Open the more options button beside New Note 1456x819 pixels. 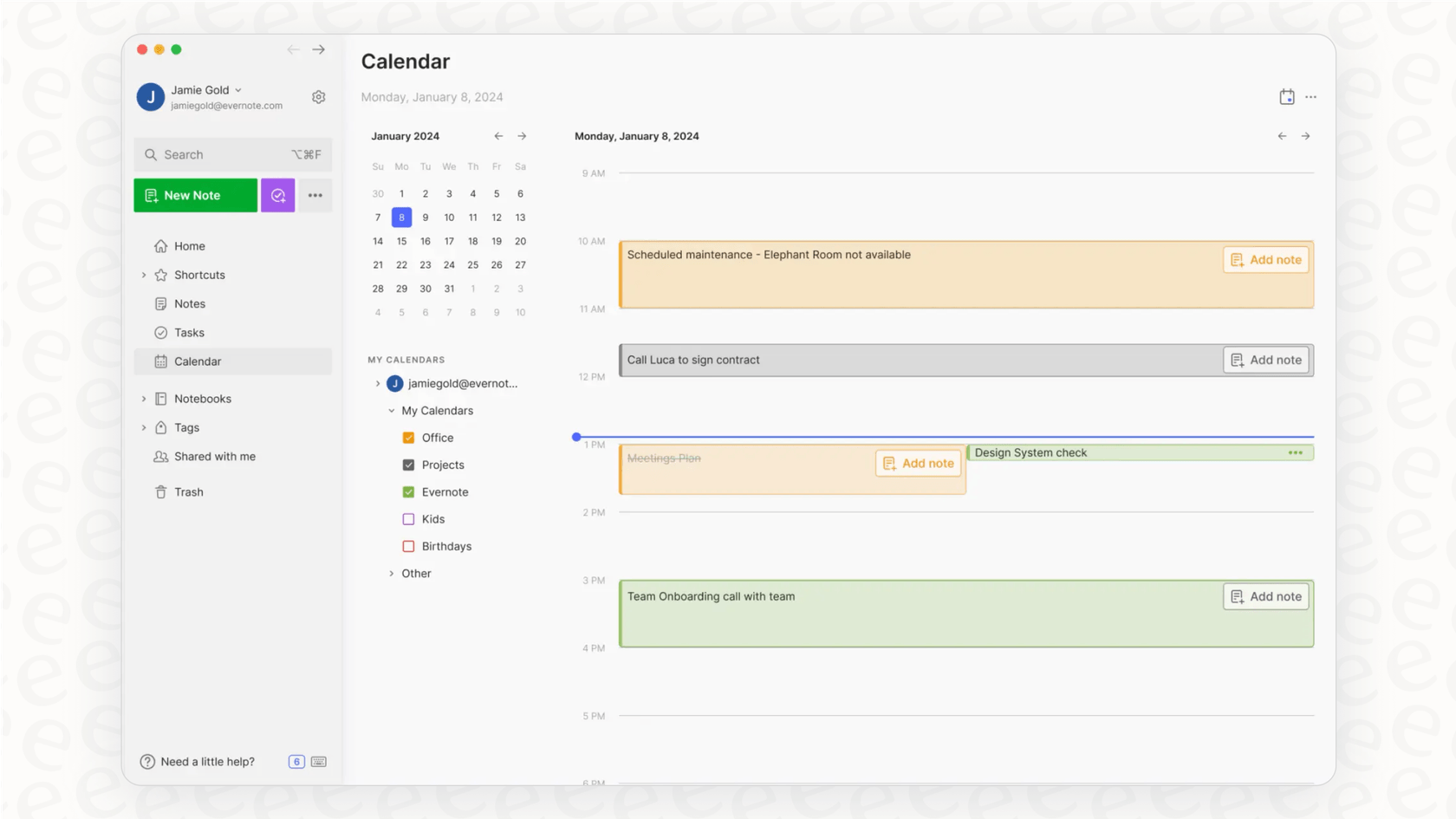(x=315, y=196)
